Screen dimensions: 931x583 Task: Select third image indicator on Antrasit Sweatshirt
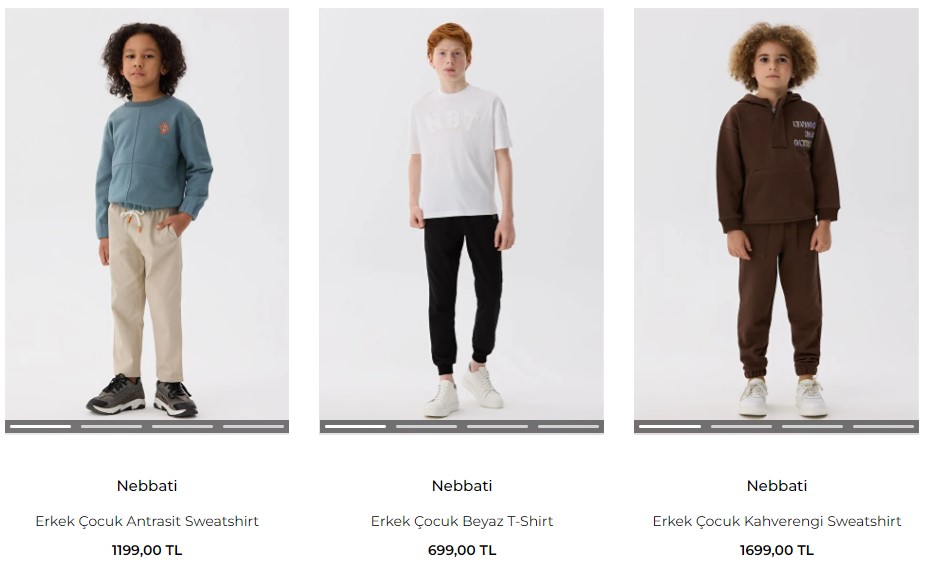(182, 426)
